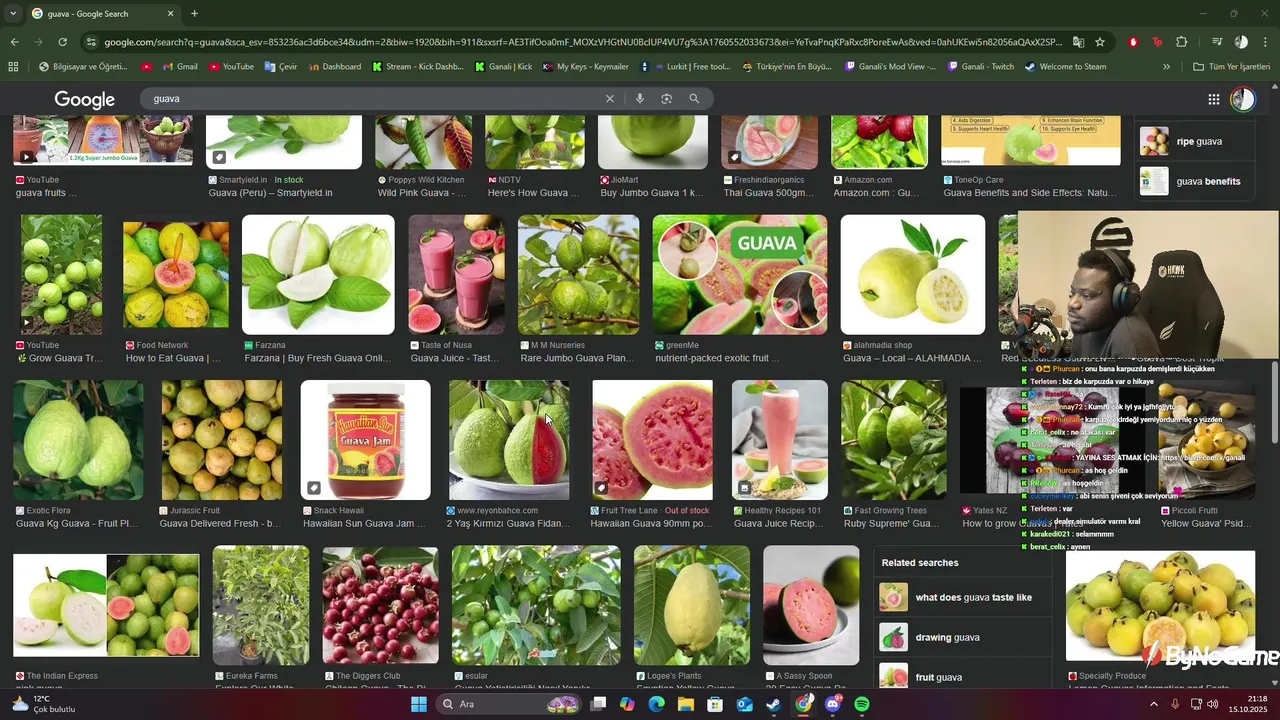Bookmark this page with the star icon
Viewport: 1280px width, 720px height.
[1100, 42]
